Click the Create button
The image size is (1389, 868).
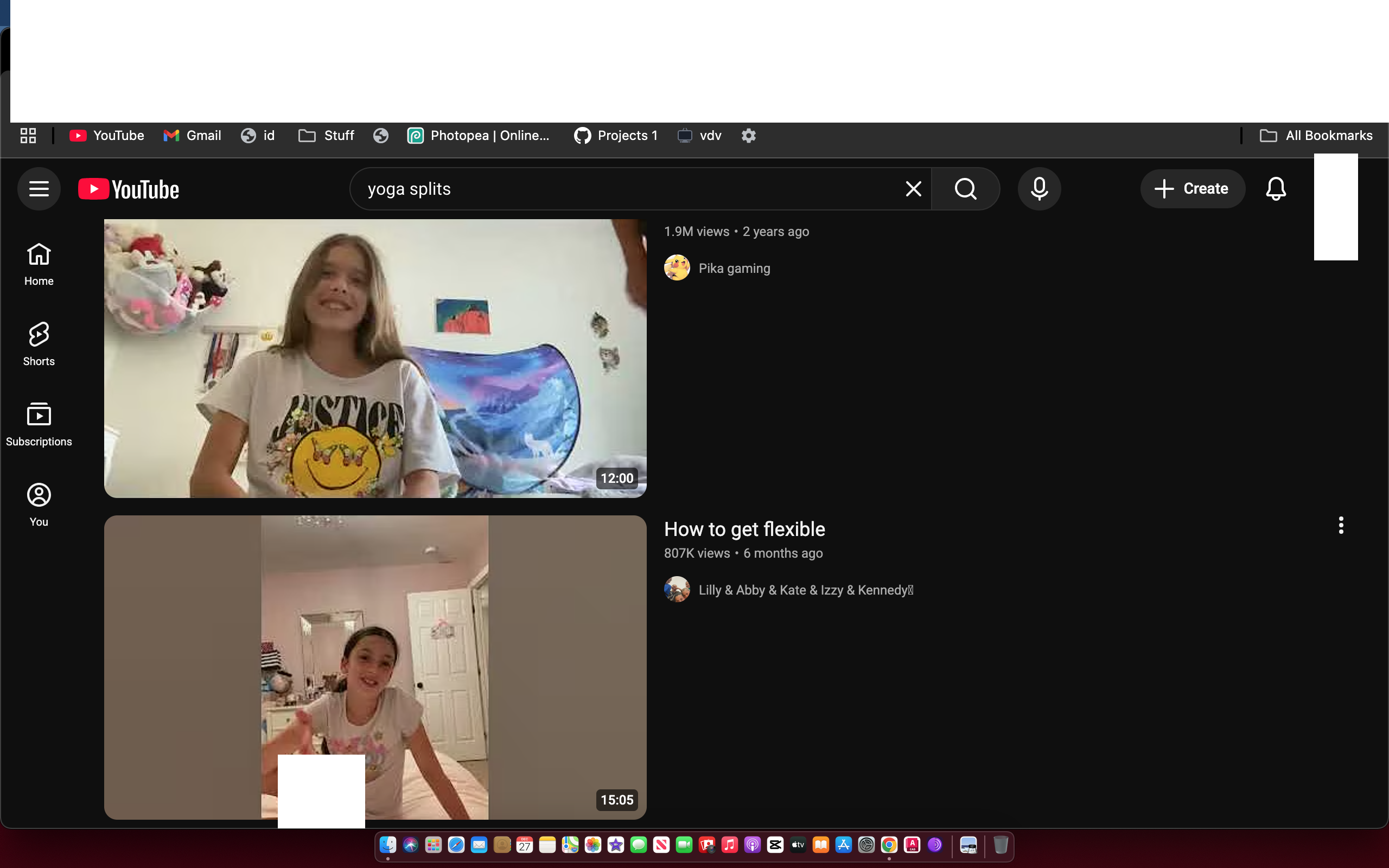(x=1192, y=189)
